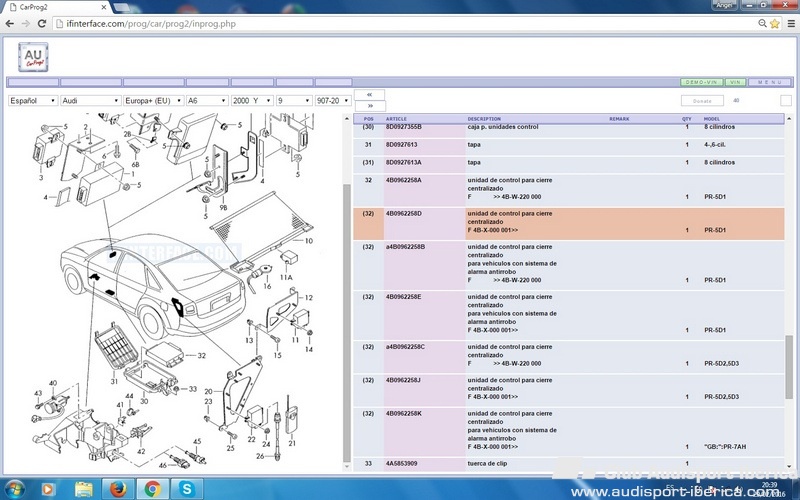Select article 8D0927355B row
800x500 pixels.
tap(568, 130)
